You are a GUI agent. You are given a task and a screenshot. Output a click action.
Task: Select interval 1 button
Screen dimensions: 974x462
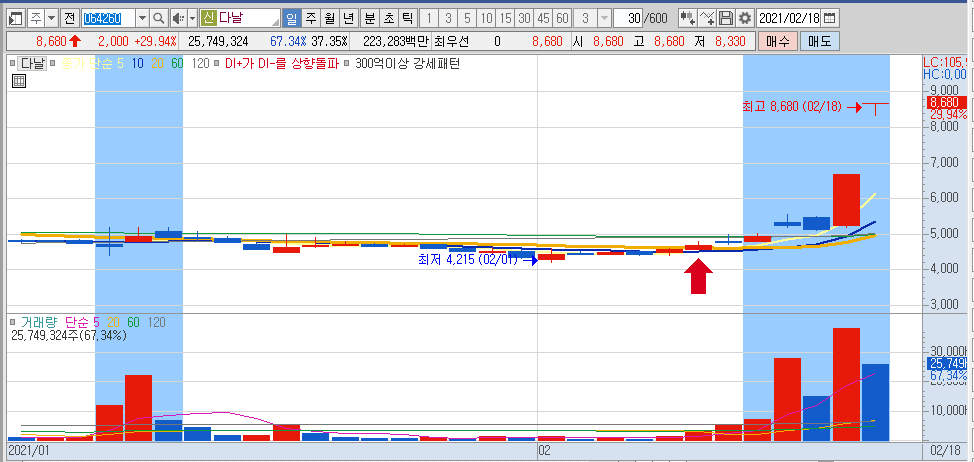point(429,19)
